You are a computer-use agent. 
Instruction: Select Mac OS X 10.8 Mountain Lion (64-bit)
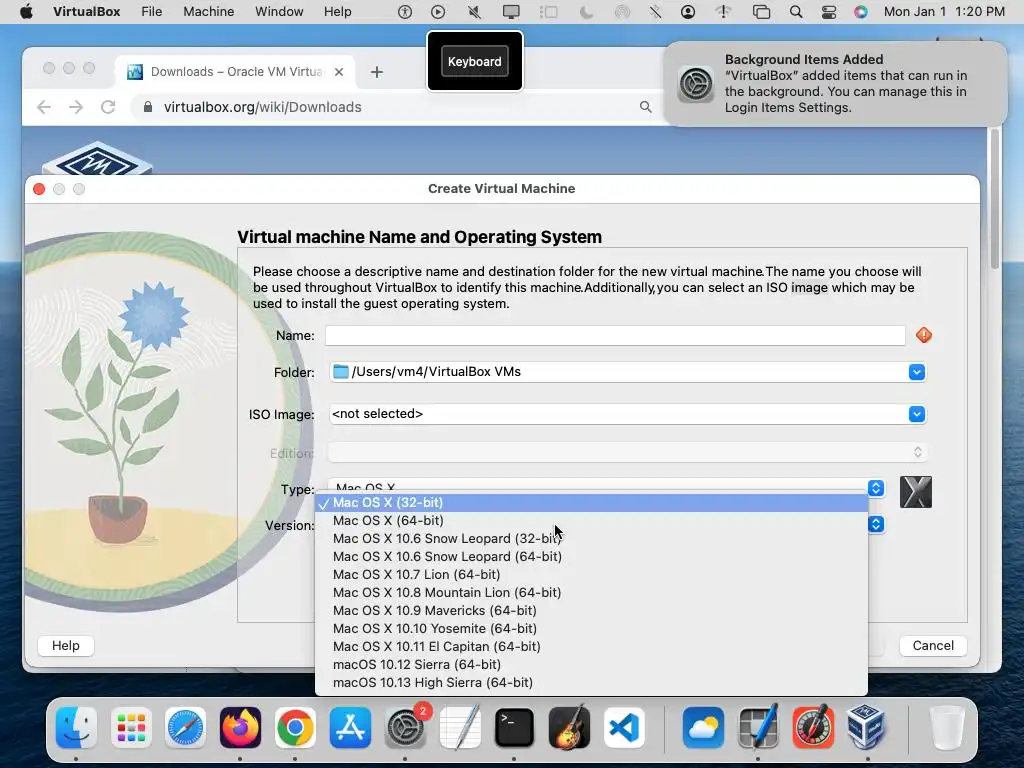(x=591, y=592)
